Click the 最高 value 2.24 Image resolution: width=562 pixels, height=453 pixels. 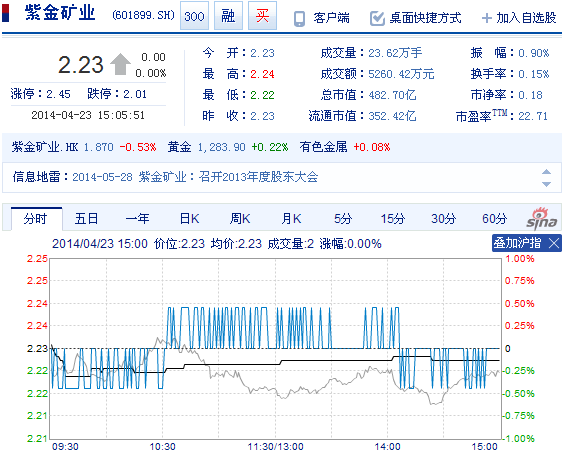(262, 74)
